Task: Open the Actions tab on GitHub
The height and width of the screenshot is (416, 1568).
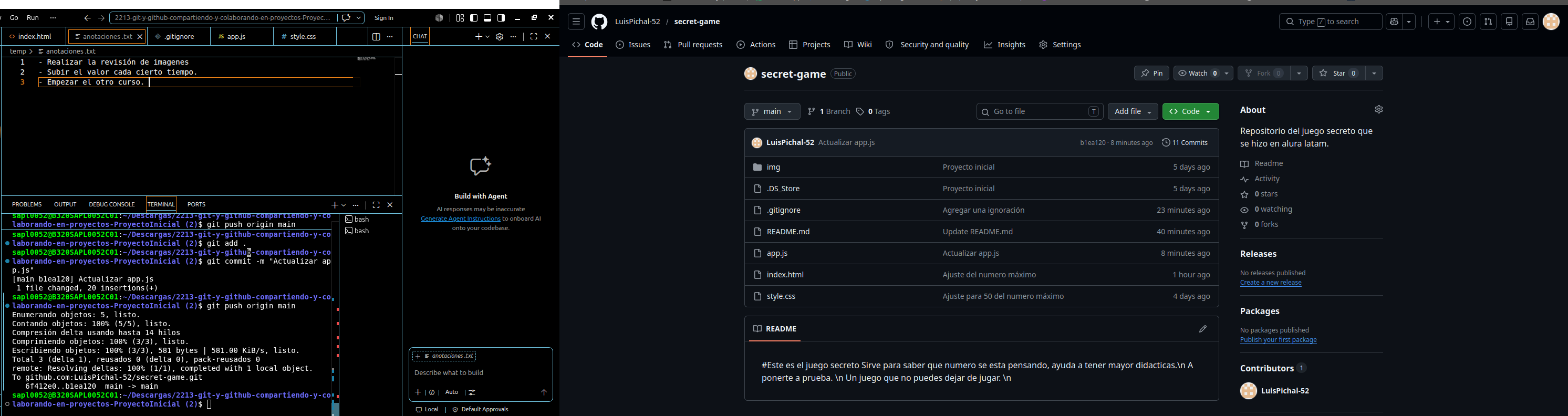Action: (x=756, y=45)
